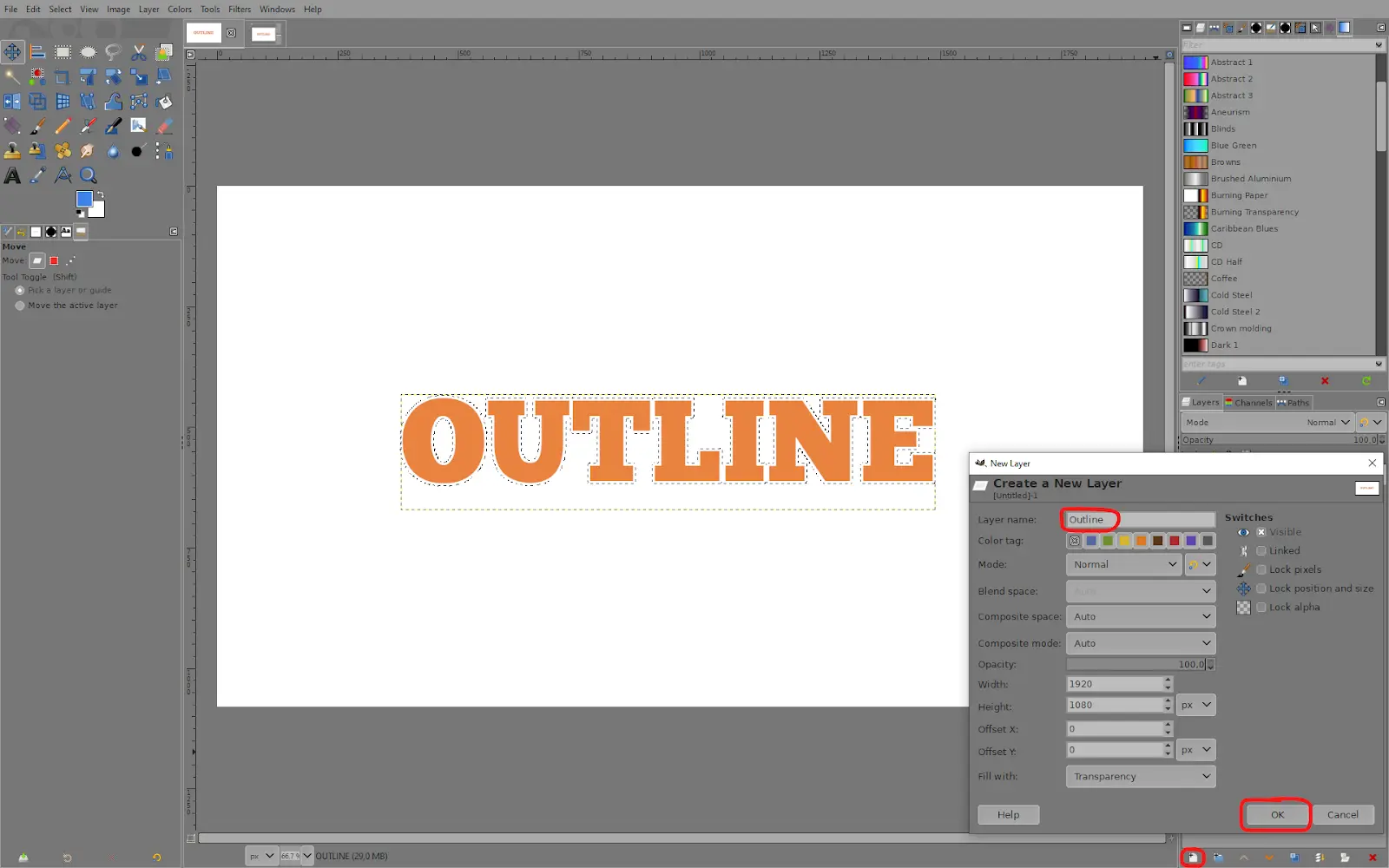The image size is (1389, 868).
Task: Select the Text tool
Action: point(12,176)
